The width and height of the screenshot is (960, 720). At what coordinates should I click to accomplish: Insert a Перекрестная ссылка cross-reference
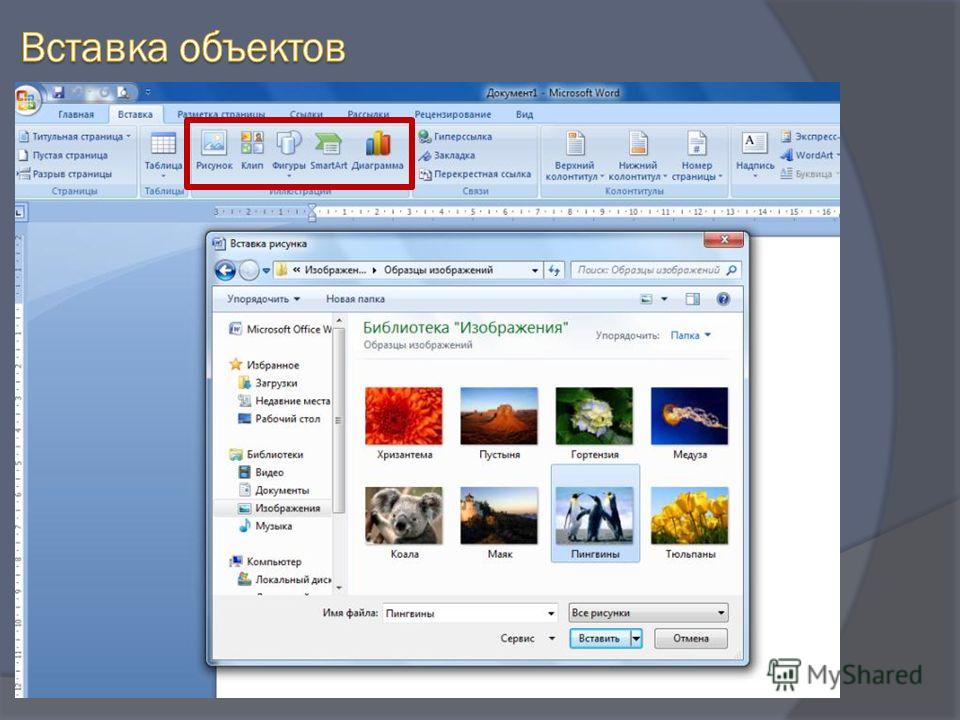(475, 174)
